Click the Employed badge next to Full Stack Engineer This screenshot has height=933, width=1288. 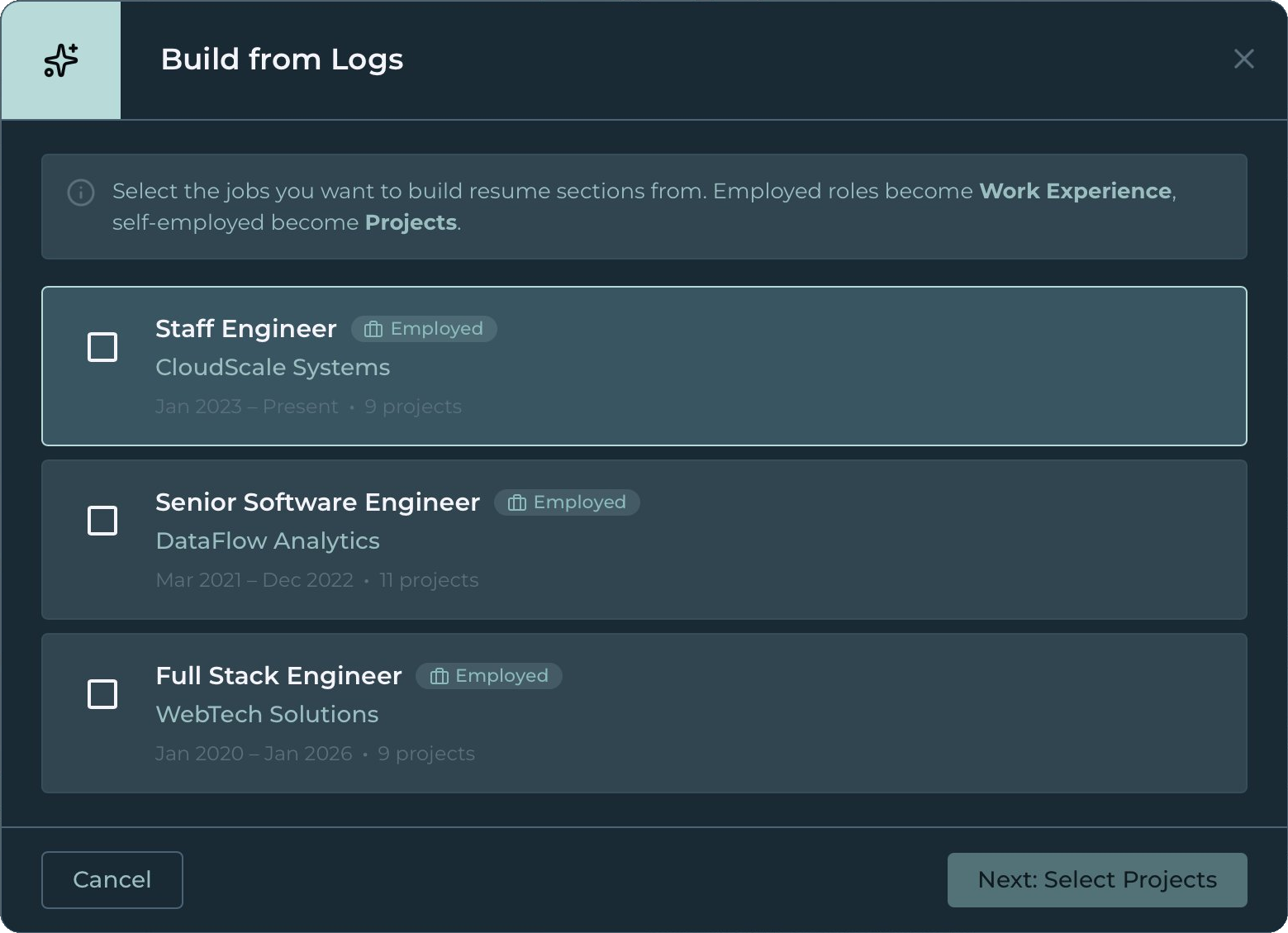click(x=488, y=676)
